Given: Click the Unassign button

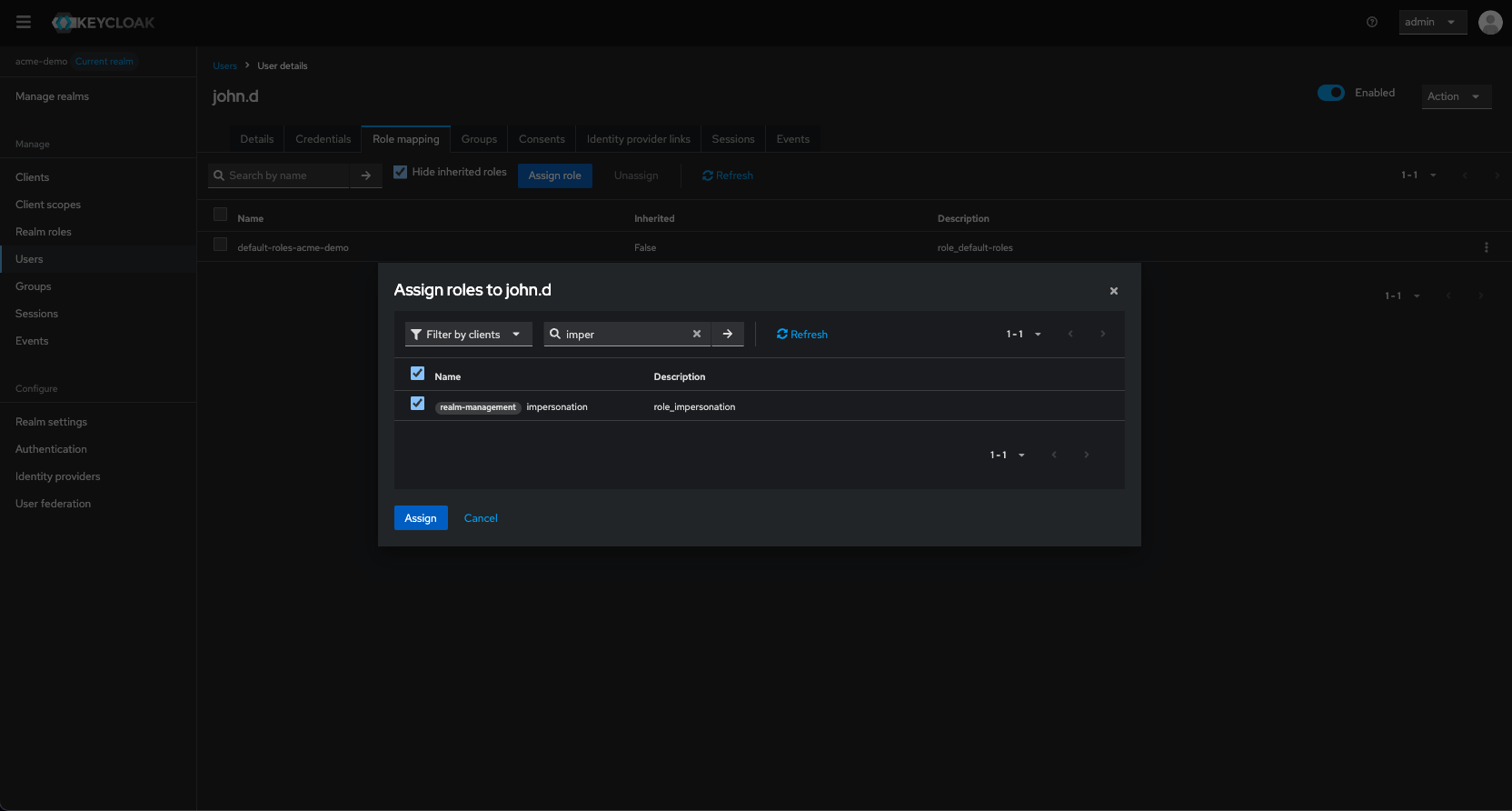Looking at the screenshot, I should pos(636,175).
